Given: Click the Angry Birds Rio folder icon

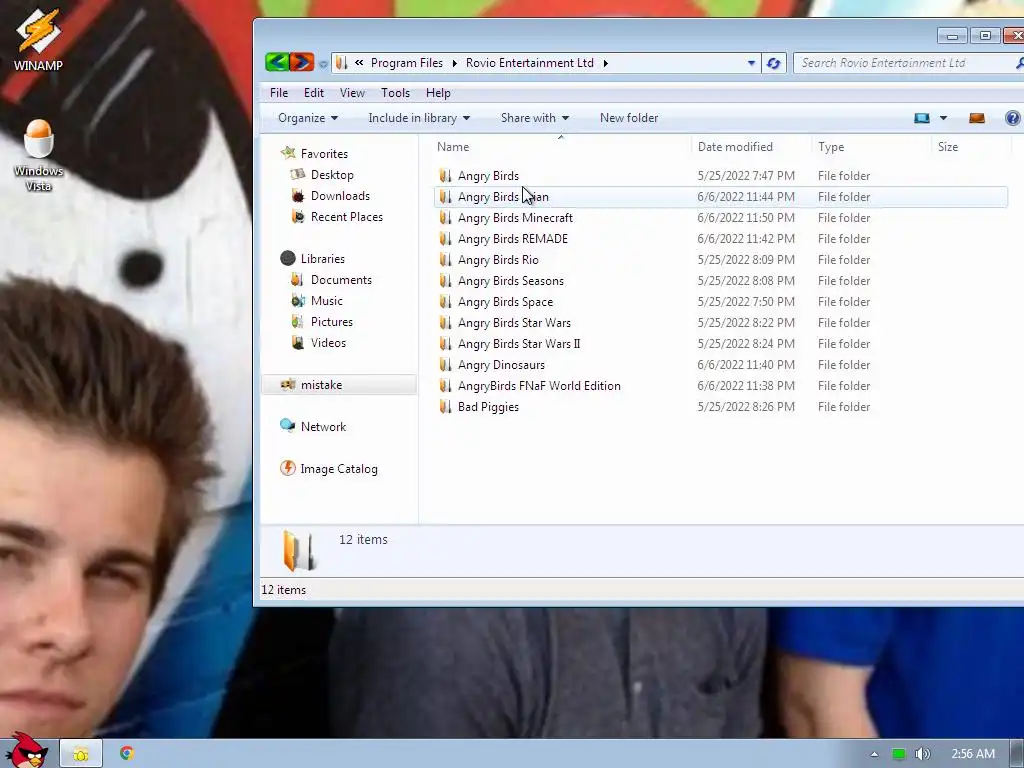Looking at the screenshot, I should pos(445,260).
